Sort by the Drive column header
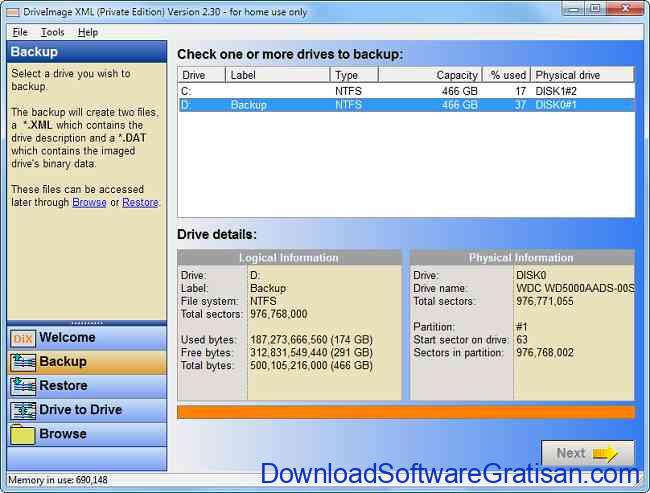The image size is (650, 493). (202, 75)
